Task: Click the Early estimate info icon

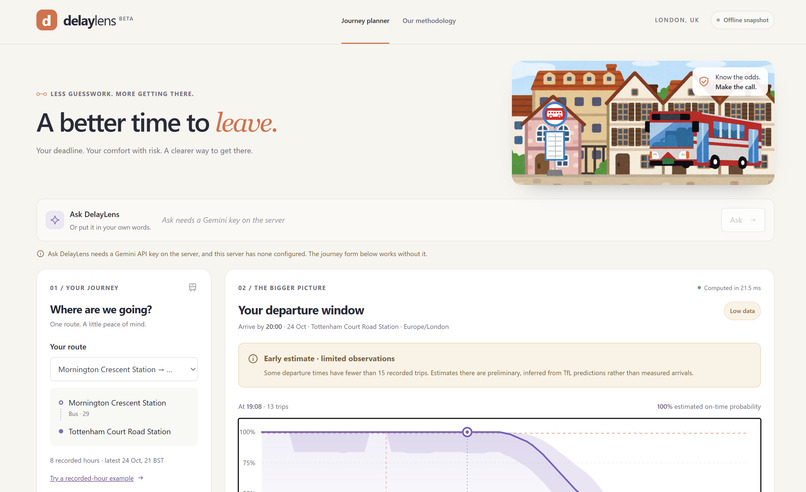Action: 253,359
